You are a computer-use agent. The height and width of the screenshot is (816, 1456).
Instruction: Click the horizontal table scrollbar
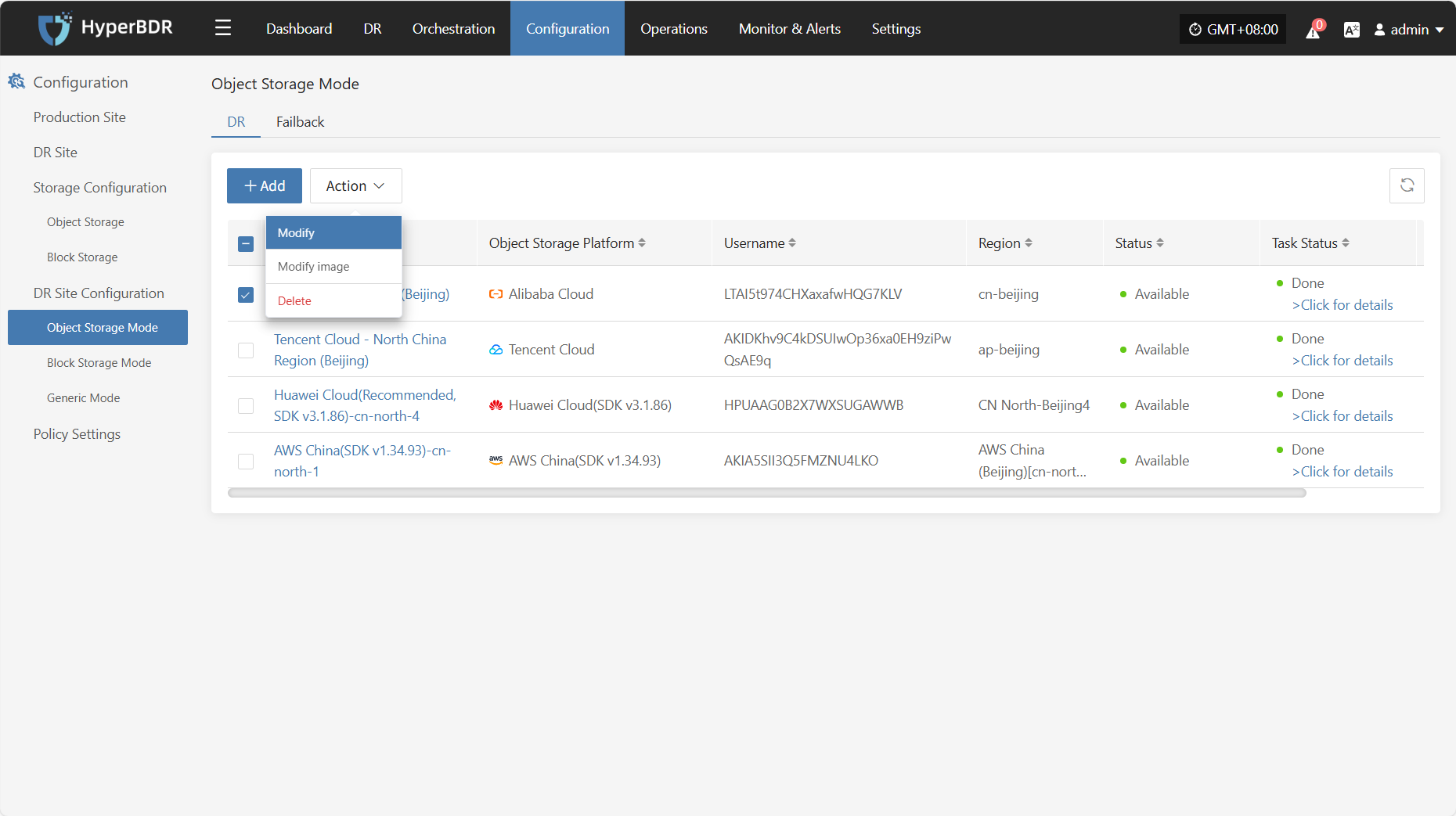click(767, 493)
